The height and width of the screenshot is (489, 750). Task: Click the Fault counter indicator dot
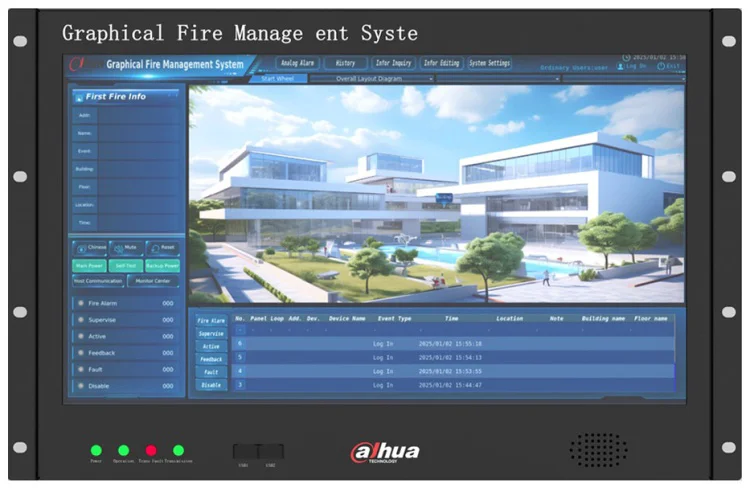click(81, 369)
